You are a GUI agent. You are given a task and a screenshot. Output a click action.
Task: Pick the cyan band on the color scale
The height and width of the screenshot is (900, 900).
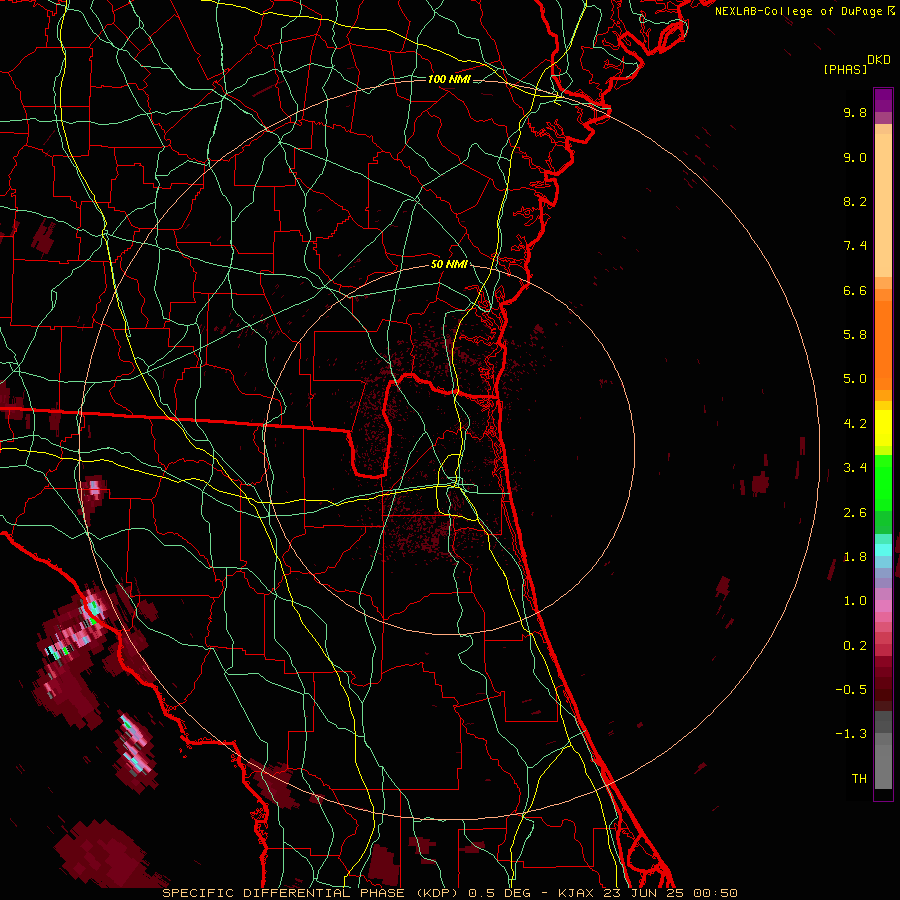tap(883, 550)
